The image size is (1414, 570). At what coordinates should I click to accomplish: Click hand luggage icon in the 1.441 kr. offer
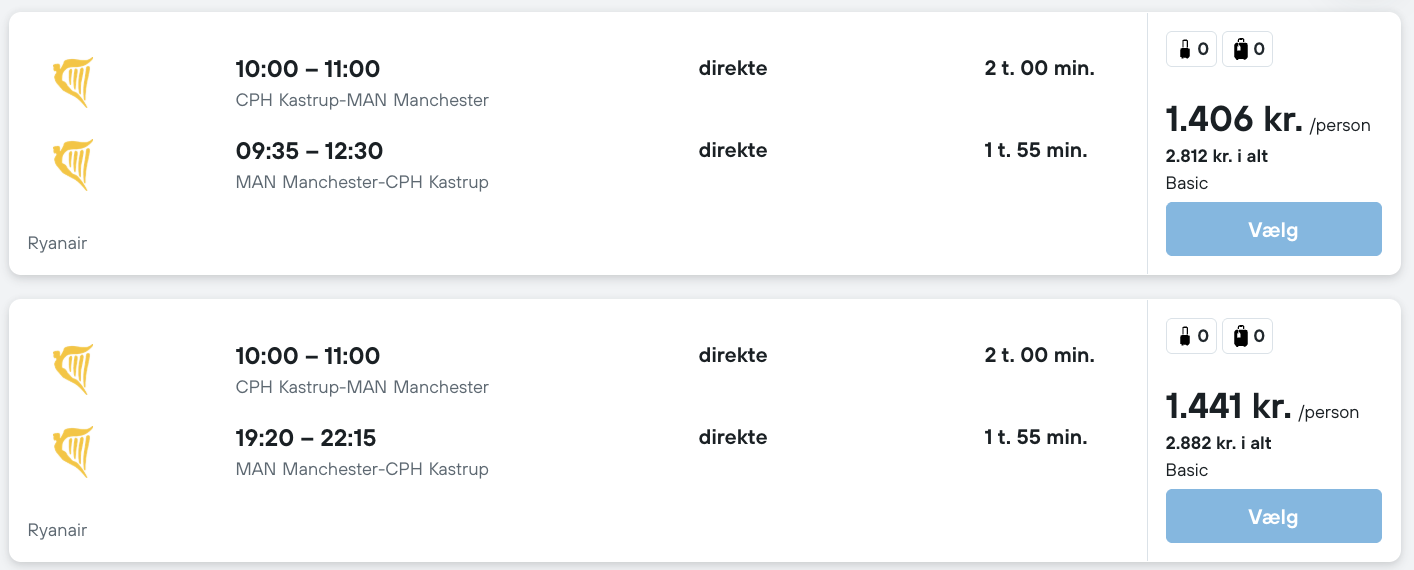coord(1184,336)
